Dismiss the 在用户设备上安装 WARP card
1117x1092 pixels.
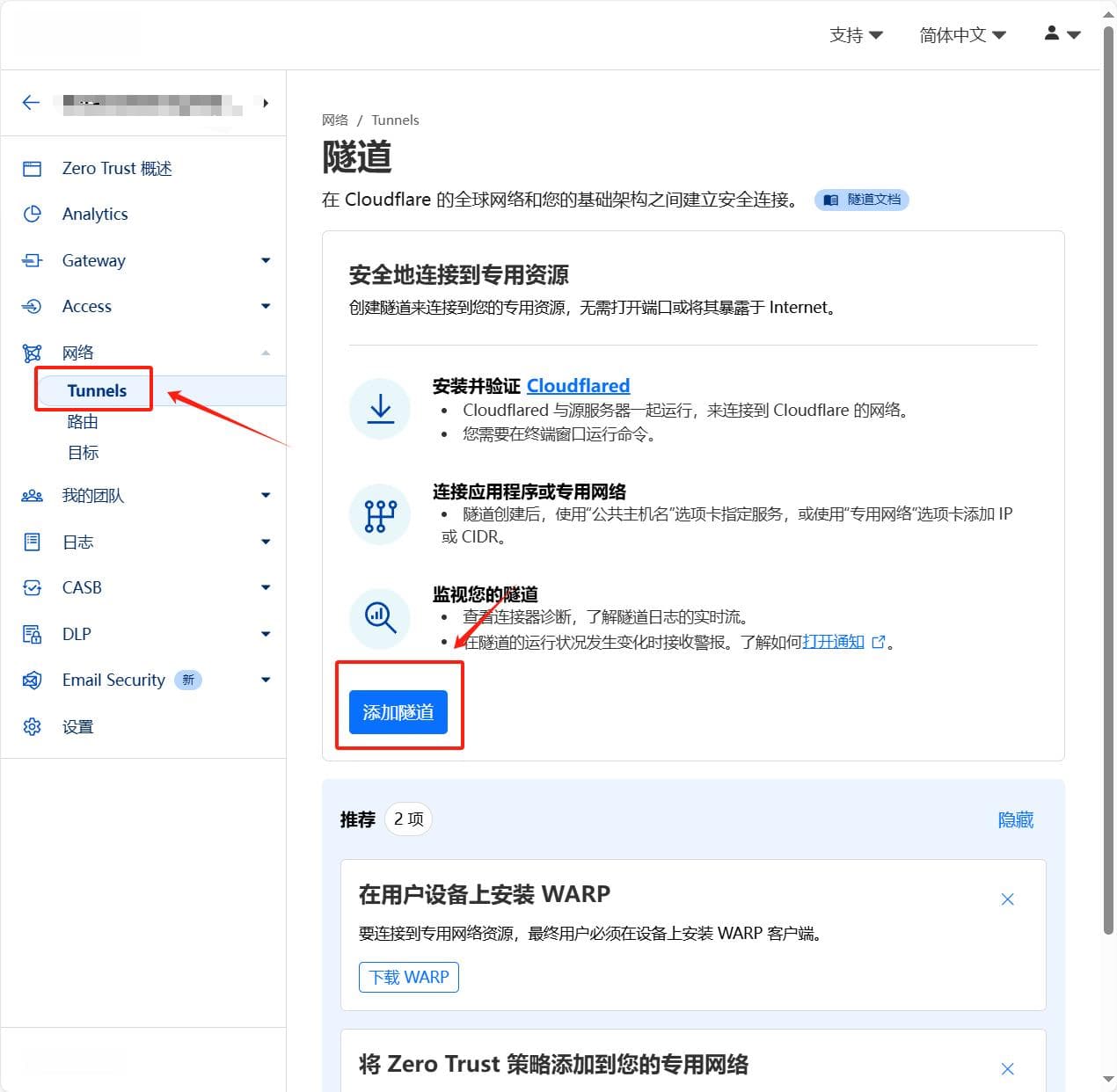(x=1008, y=899)
